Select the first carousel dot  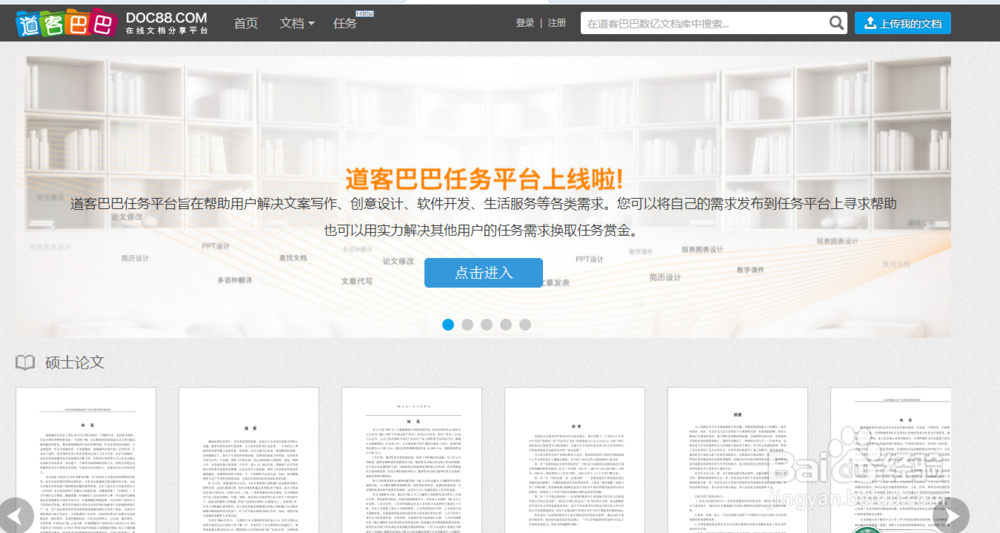[x=448, y=325]
